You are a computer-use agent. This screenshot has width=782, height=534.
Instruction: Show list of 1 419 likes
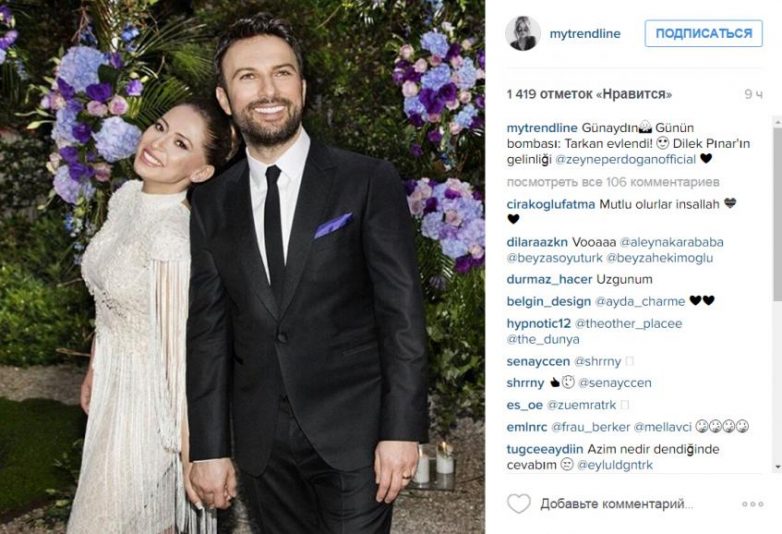[589, 94]
